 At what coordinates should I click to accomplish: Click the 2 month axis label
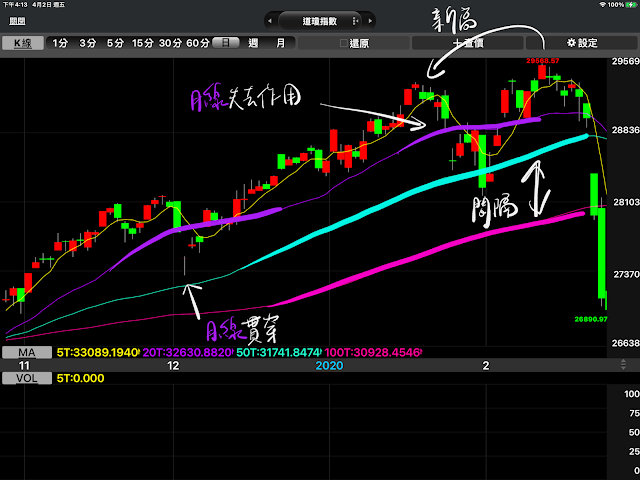486,365
